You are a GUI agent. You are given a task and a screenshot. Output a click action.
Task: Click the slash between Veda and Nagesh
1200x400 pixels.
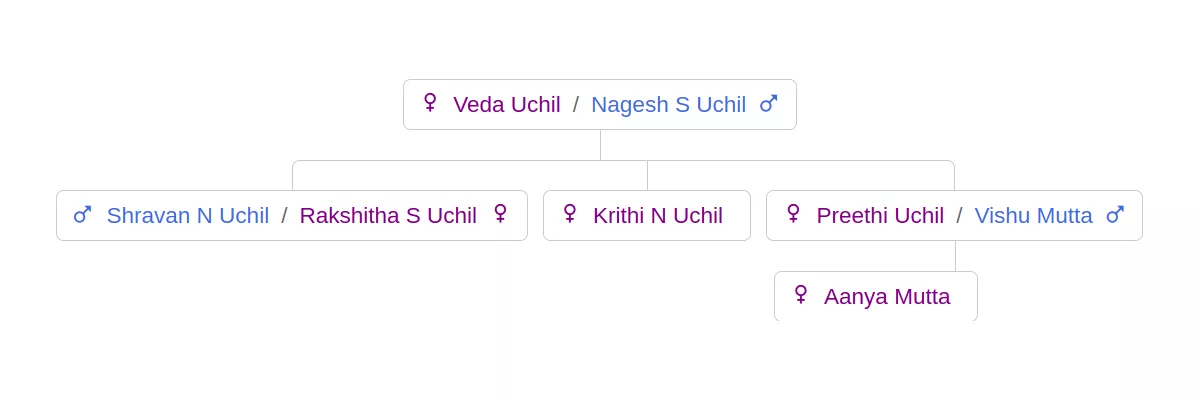pyautogui.click(x=576, y=104)
